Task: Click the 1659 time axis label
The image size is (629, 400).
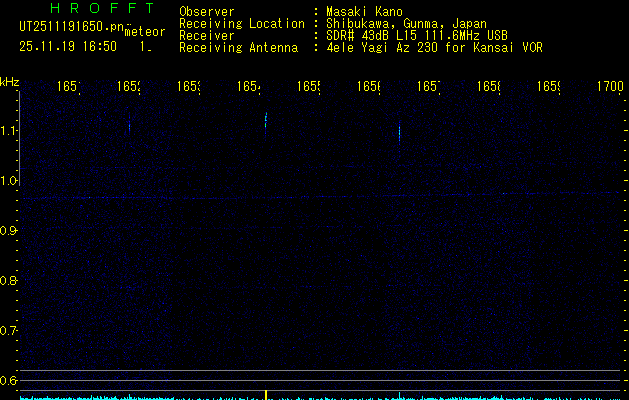Action: [x=549, y=86]
